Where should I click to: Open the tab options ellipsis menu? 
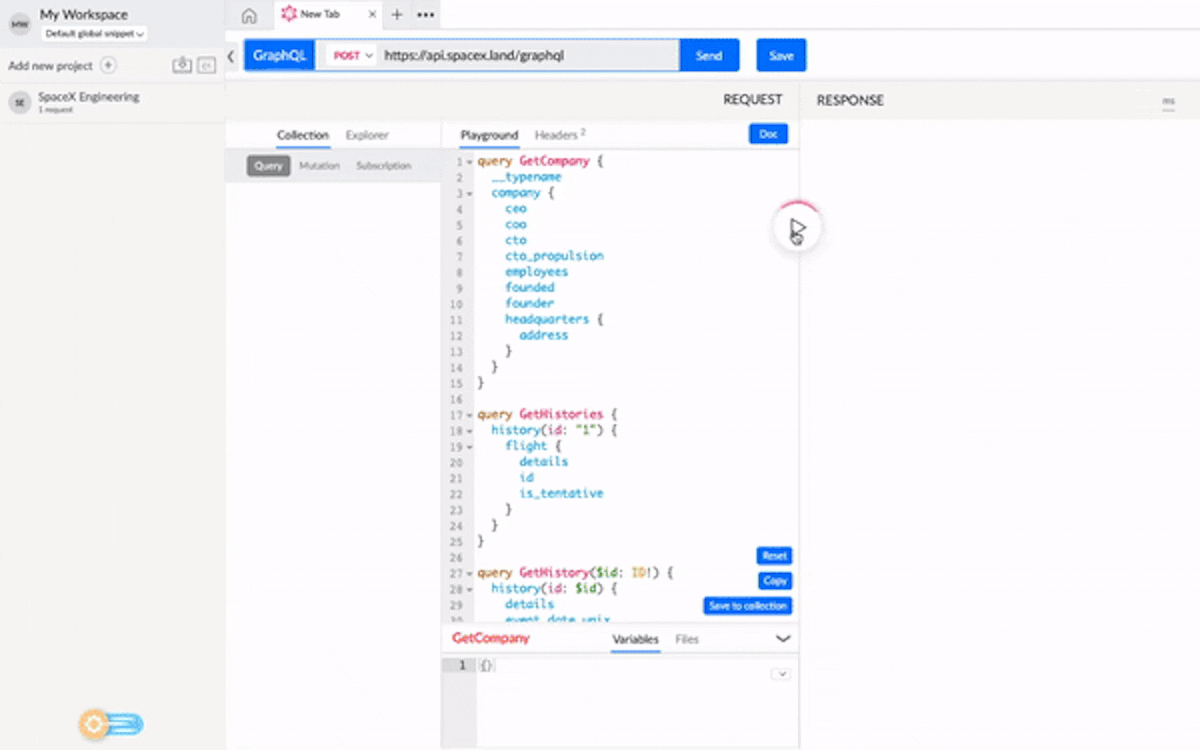pos(426,15)
